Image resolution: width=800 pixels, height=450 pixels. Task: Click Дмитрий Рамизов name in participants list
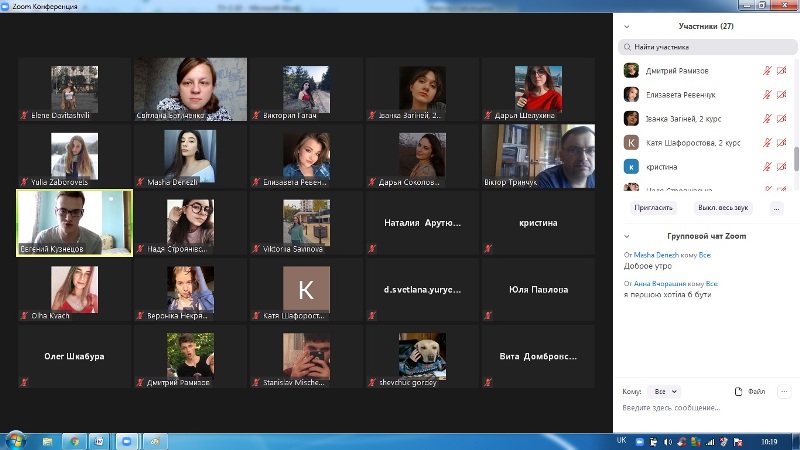pyautogui.click(x=677, y=71)
